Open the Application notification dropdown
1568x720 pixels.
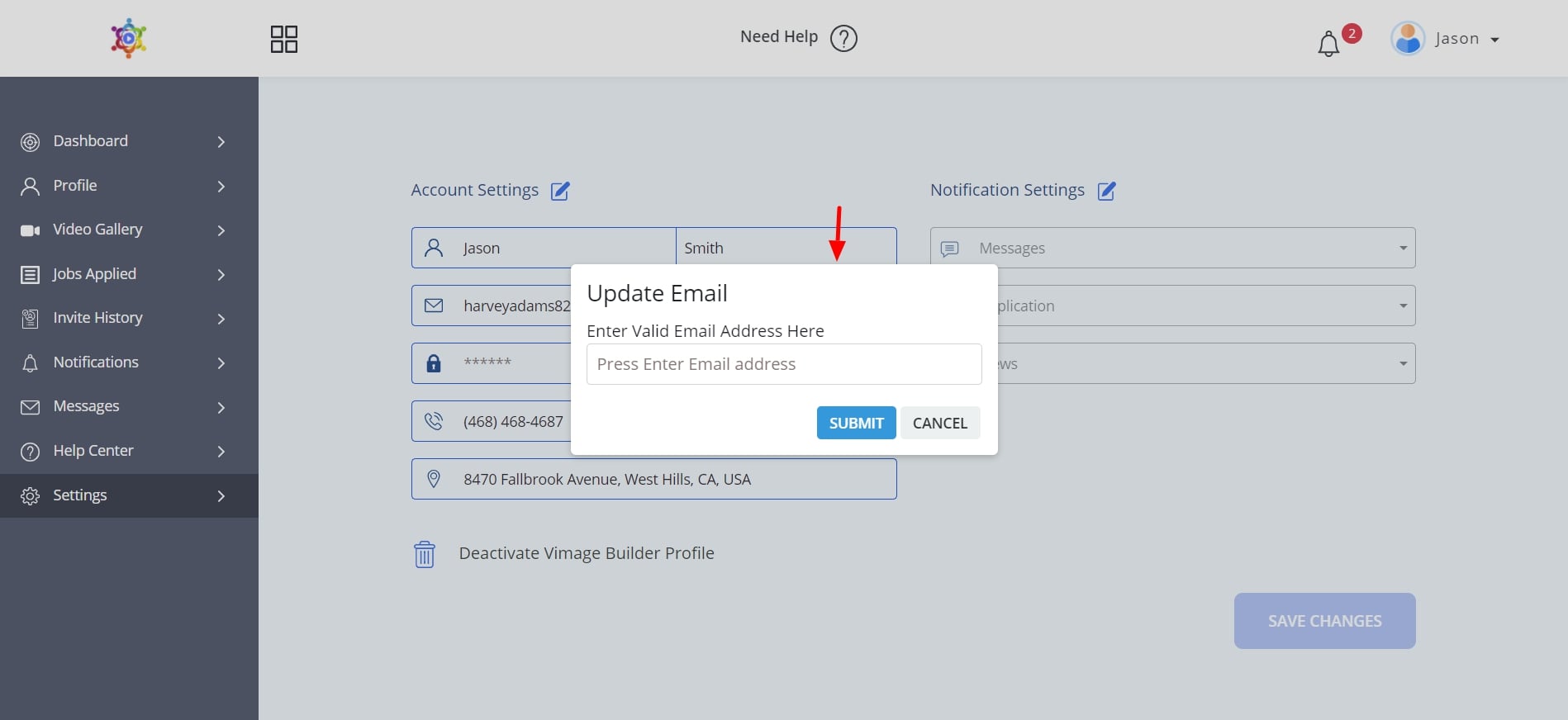pyautogui.click(x=1402, y=306)
